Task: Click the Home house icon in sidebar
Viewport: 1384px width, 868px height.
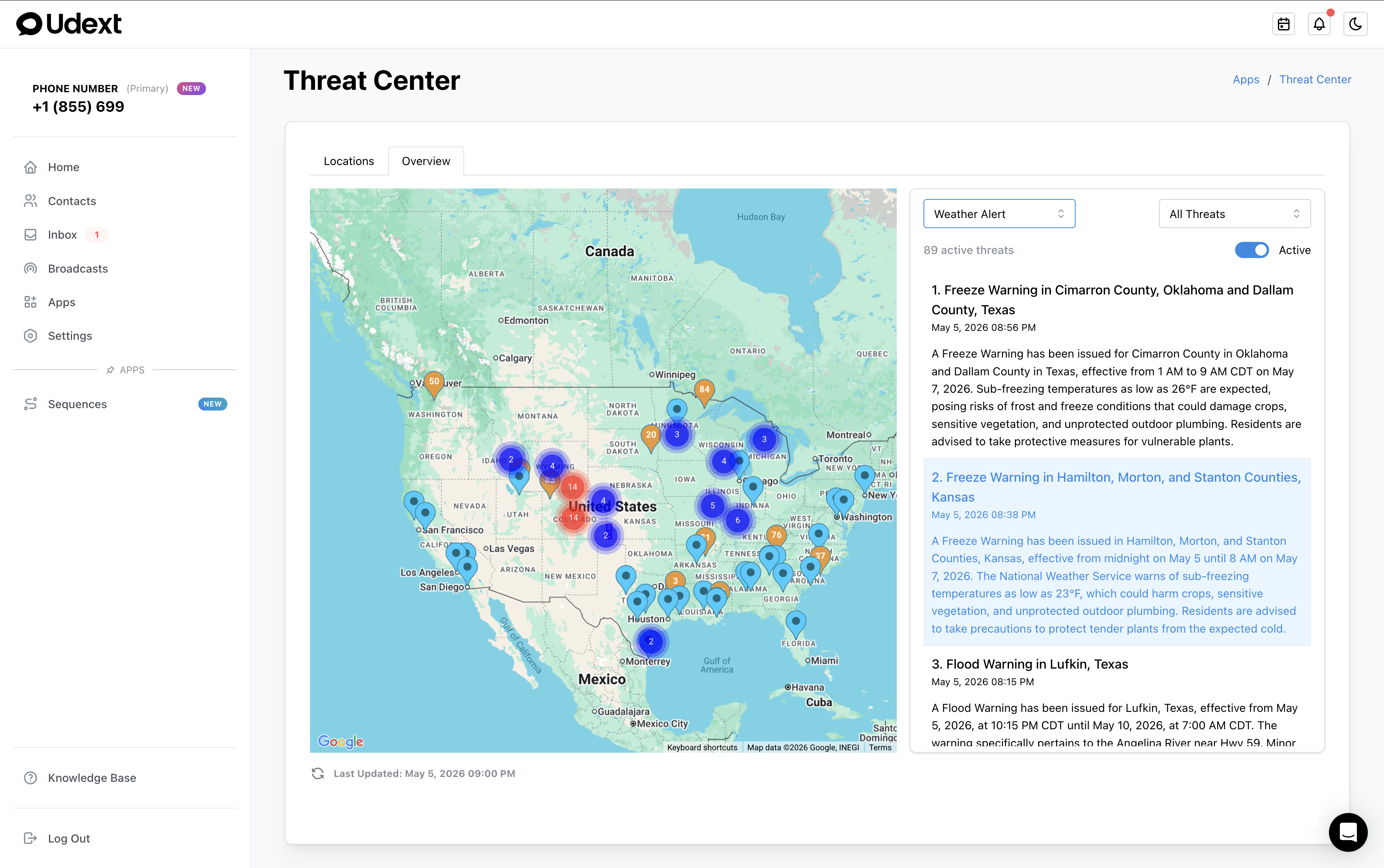Action: (30, 167)
